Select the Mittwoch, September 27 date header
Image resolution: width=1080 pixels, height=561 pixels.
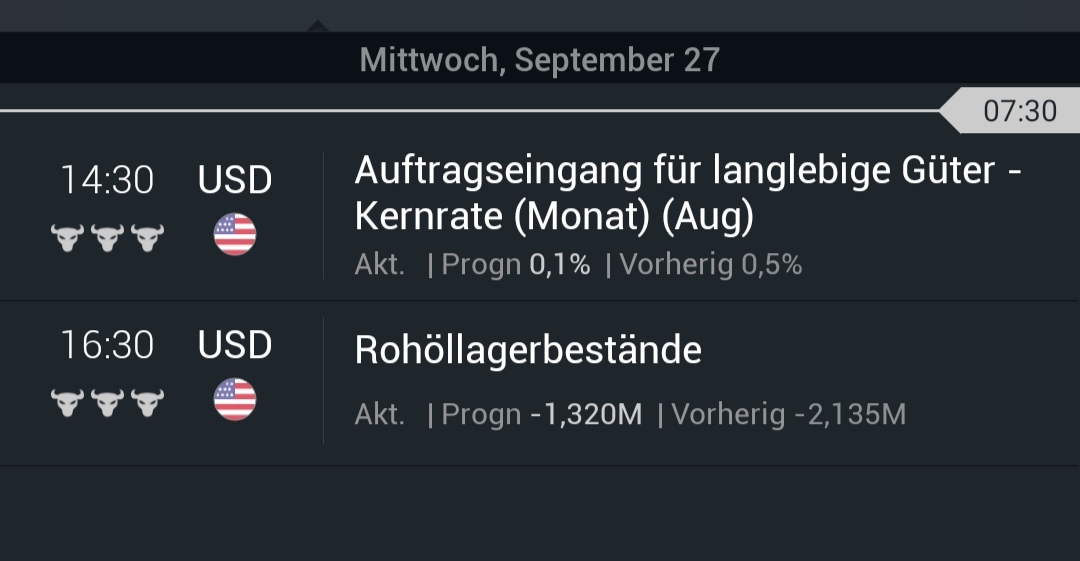539,60
